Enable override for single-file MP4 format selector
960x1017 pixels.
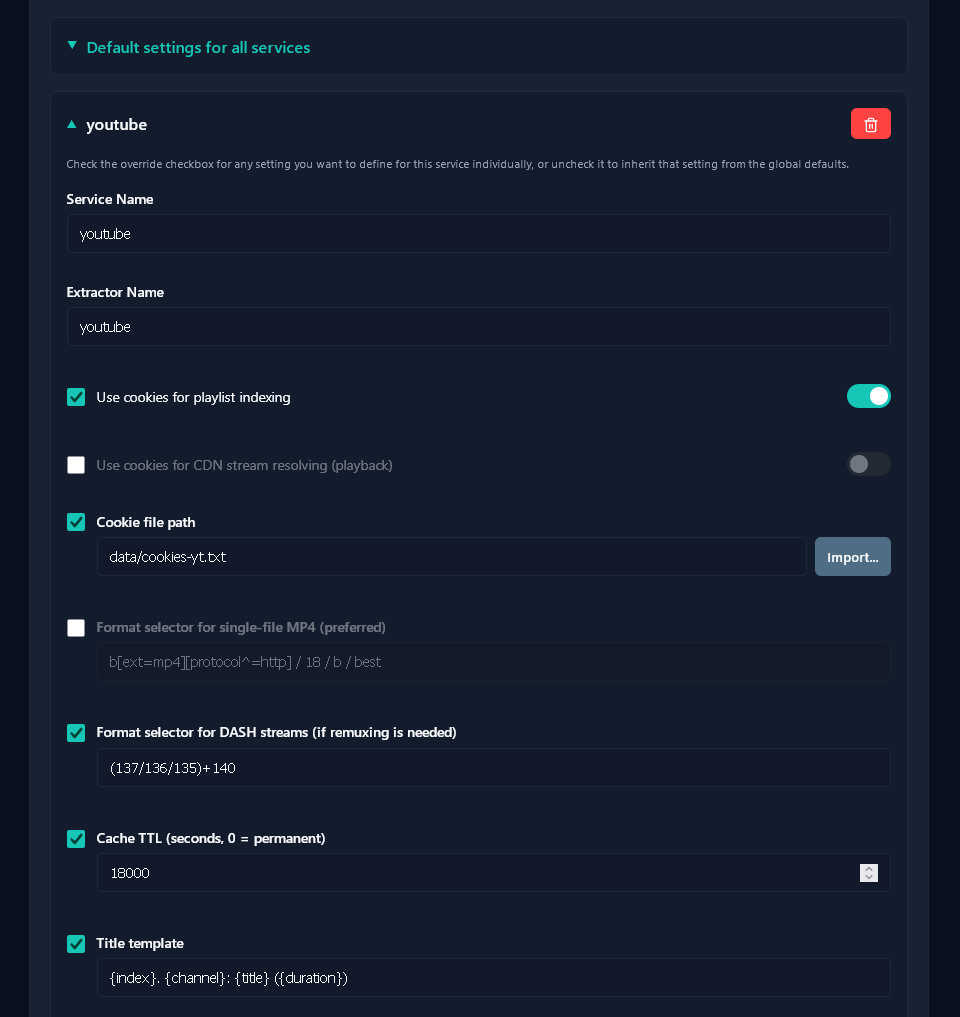[76, 628]
